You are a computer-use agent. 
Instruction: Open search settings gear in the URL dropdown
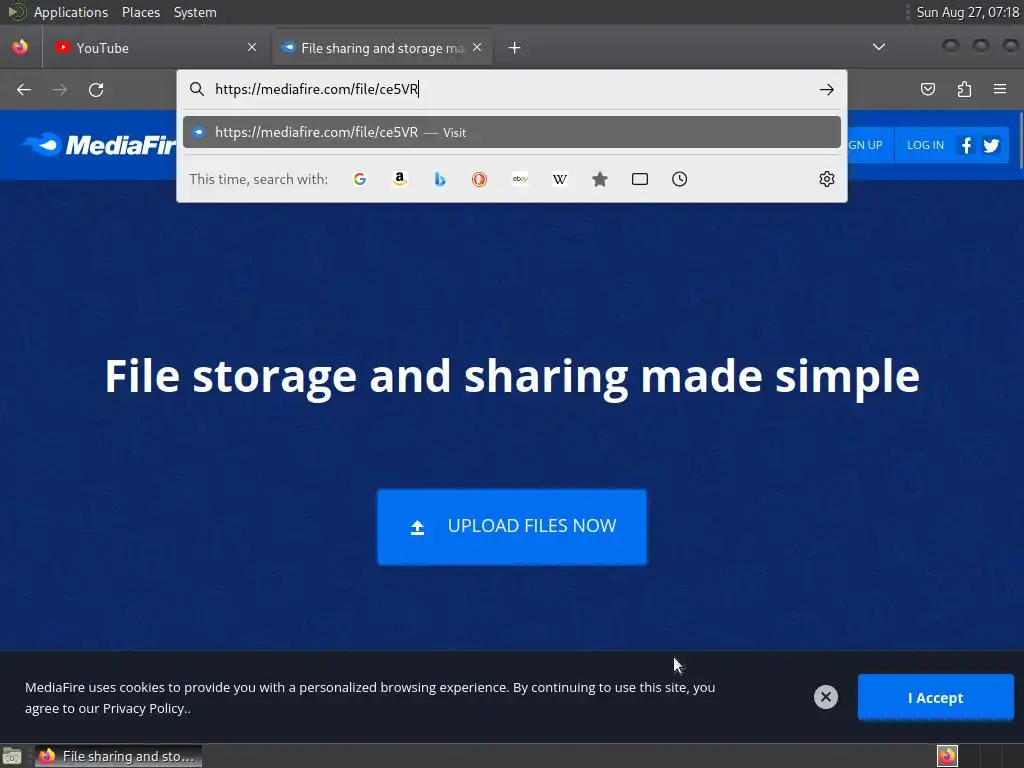[x=827, y=179]
